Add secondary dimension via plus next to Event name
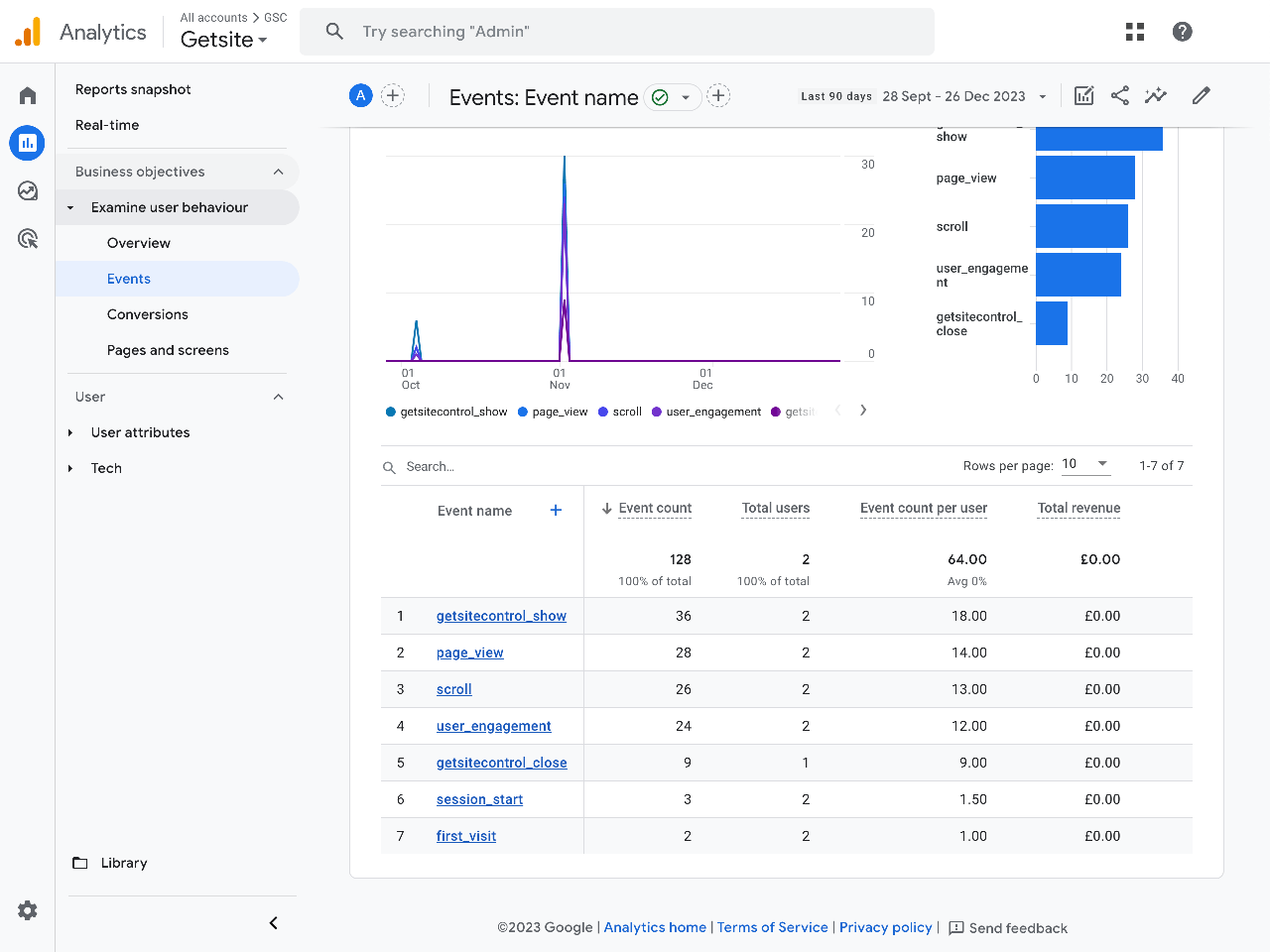Viewport: 1270px width, 952px height. [556, 510]
